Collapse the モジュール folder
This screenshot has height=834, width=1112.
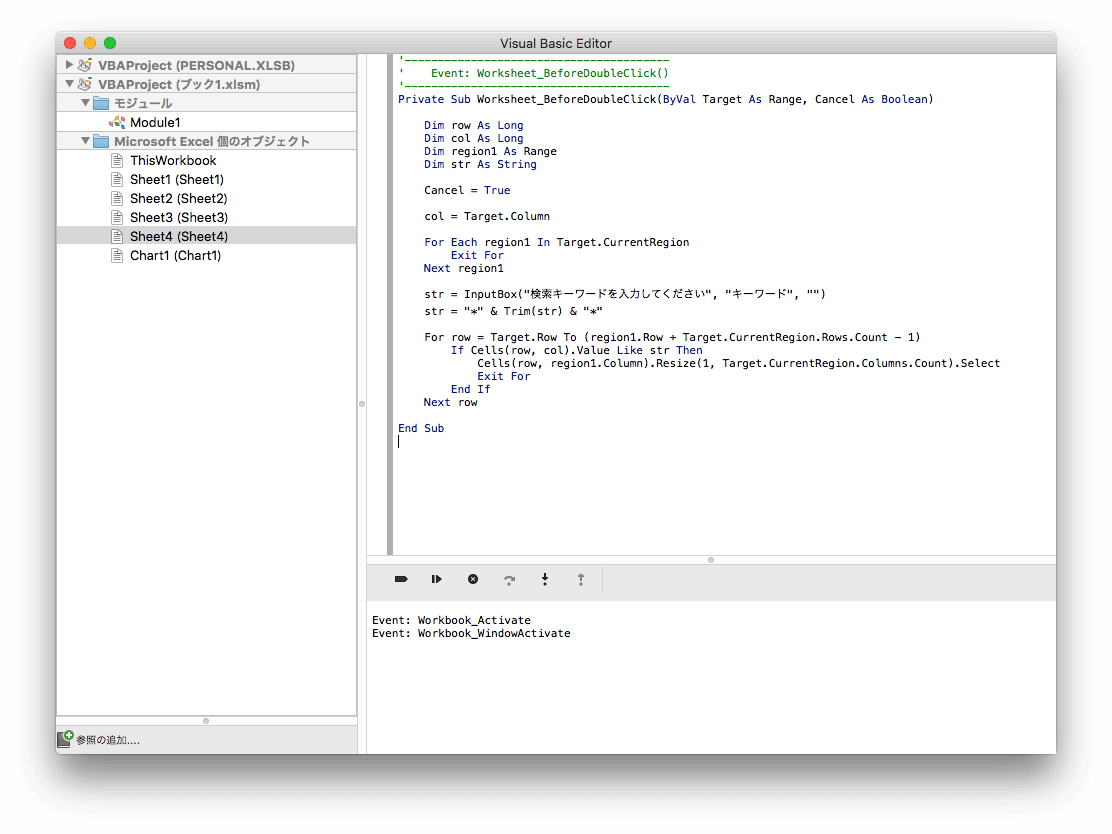(85, 103)
